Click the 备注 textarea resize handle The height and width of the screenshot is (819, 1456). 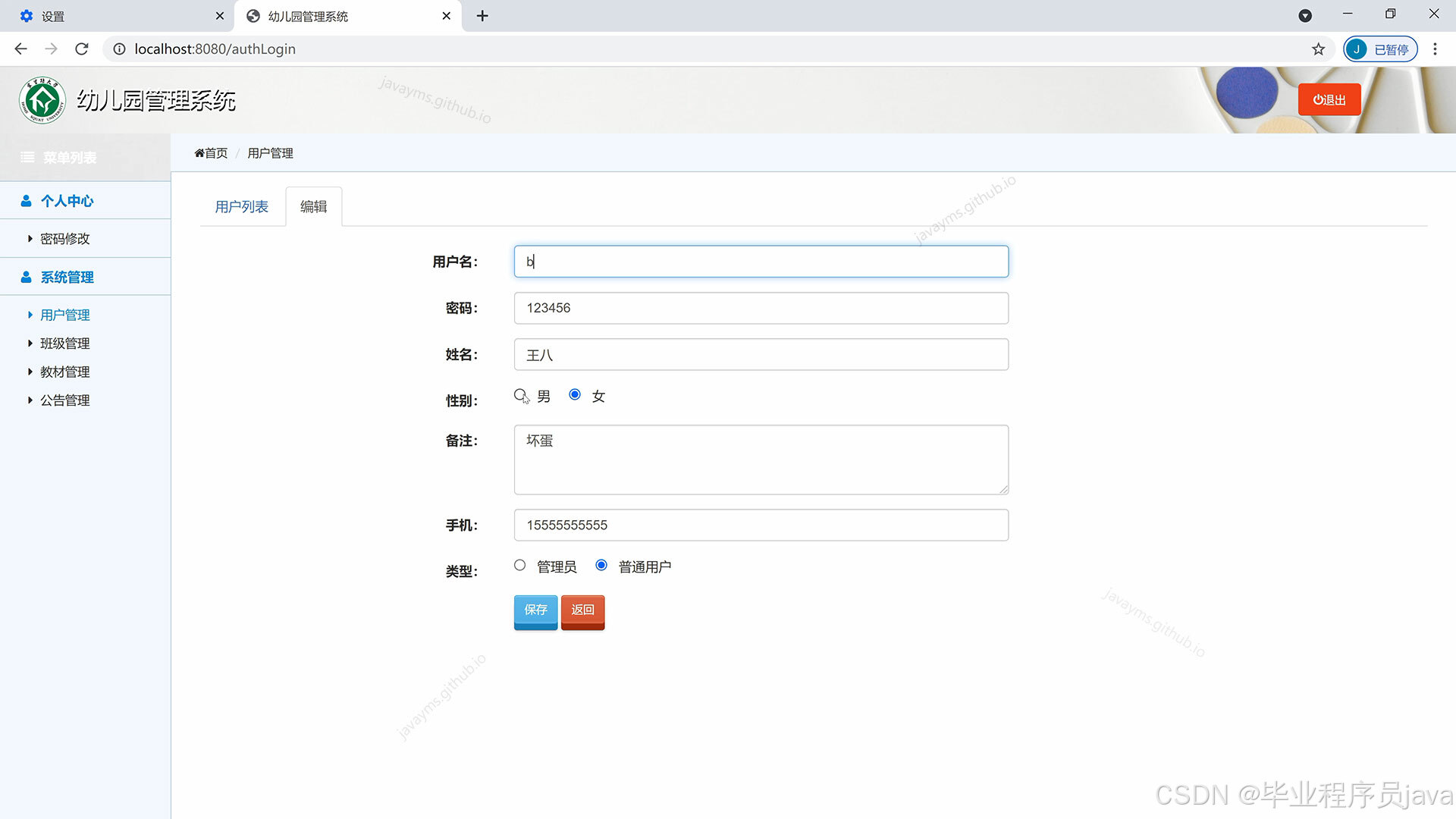point(1003,489)
